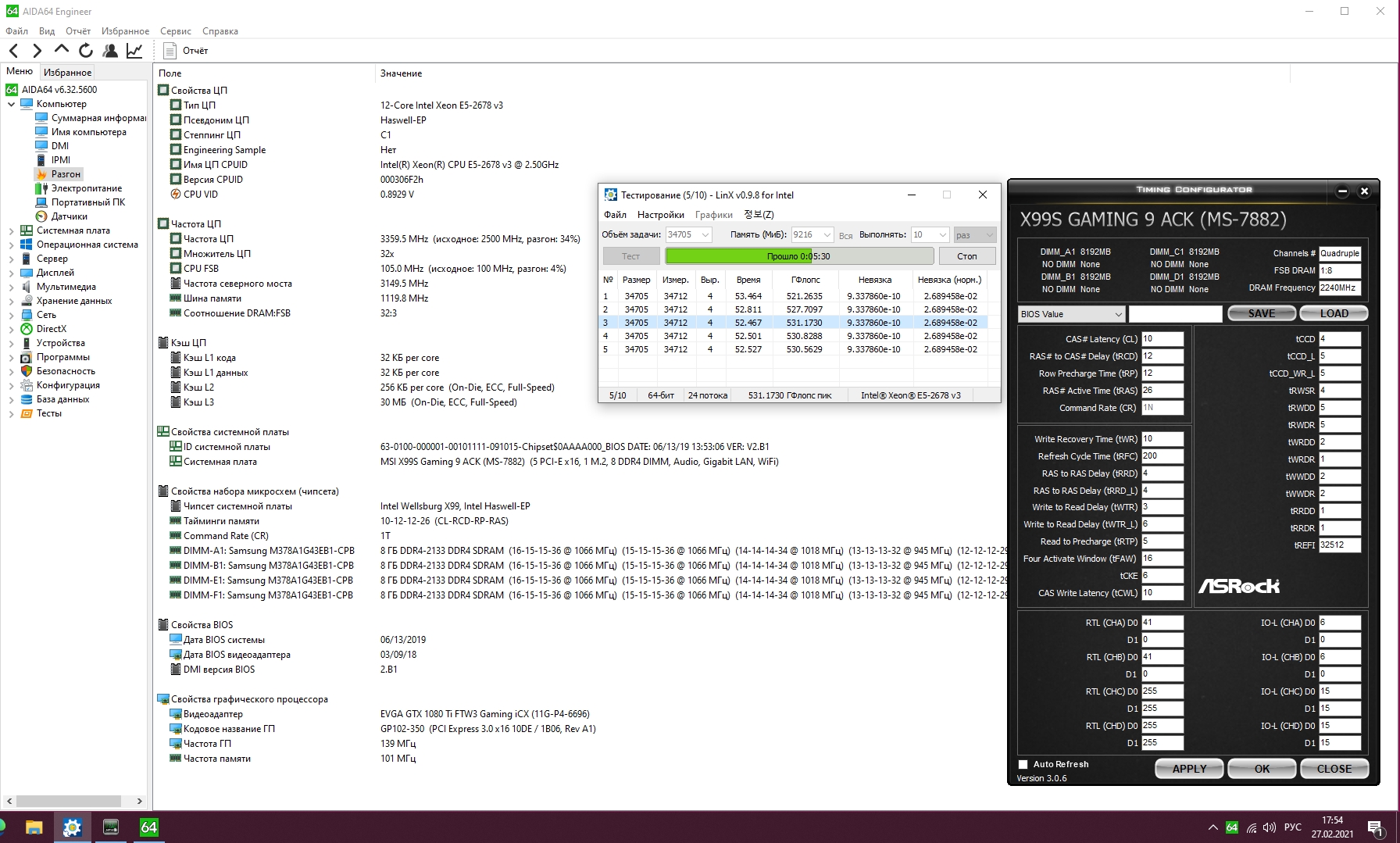Image resolution: width=1400 pixels, height=843 pixels.
Task: Expand the Системная плата tree node
Action: (11, 230)
